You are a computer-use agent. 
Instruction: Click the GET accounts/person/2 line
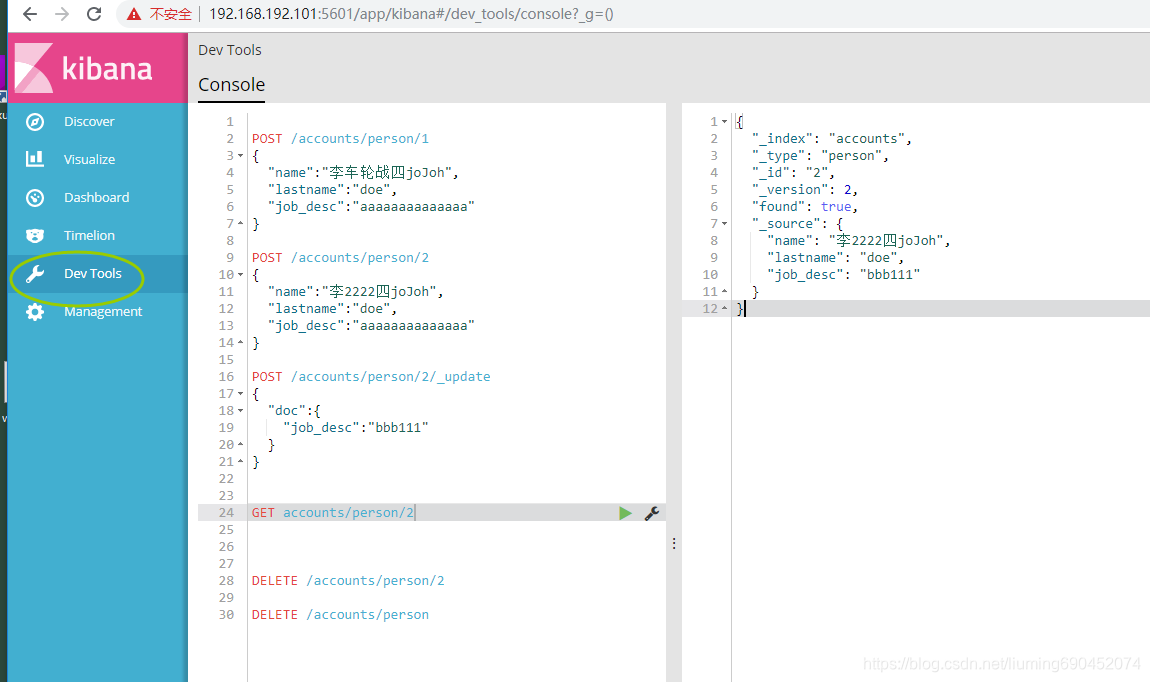[333, 513]
